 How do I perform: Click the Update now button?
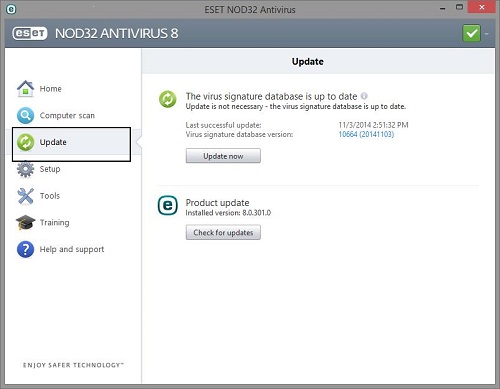coord(223,156)
